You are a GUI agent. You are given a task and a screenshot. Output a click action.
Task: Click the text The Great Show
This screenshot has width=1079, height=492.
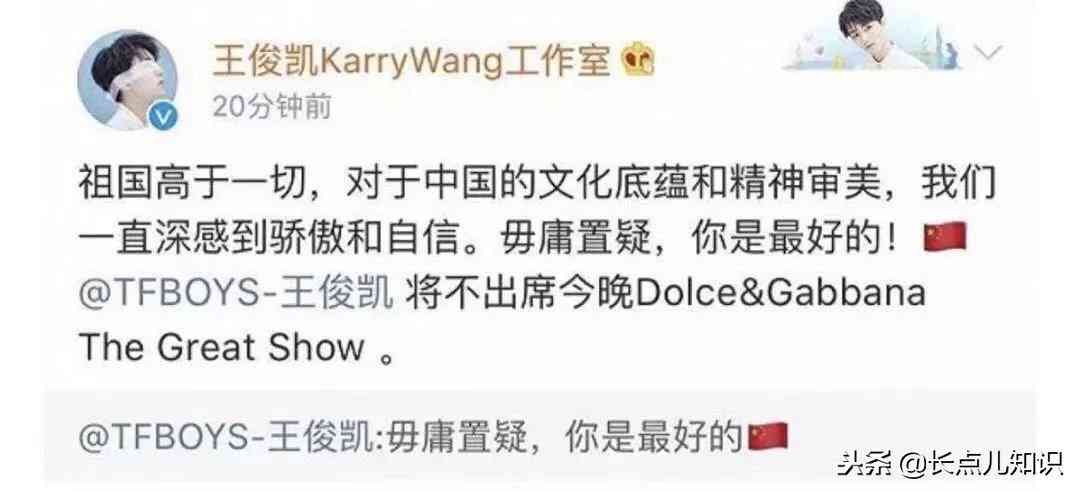(x=224, y=348)
